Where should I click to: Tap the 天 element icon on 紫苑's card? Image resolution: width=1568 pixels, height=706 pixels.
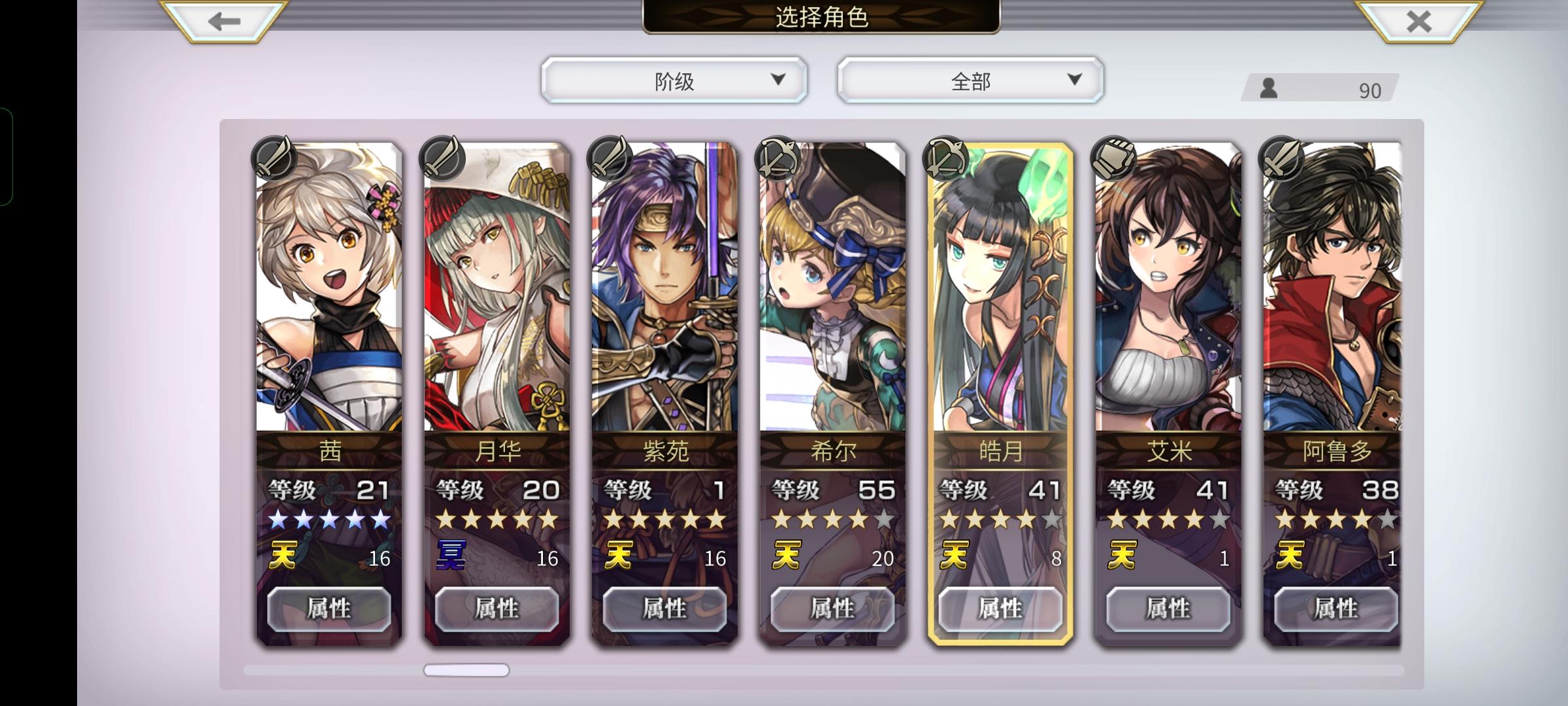[618, 556]
